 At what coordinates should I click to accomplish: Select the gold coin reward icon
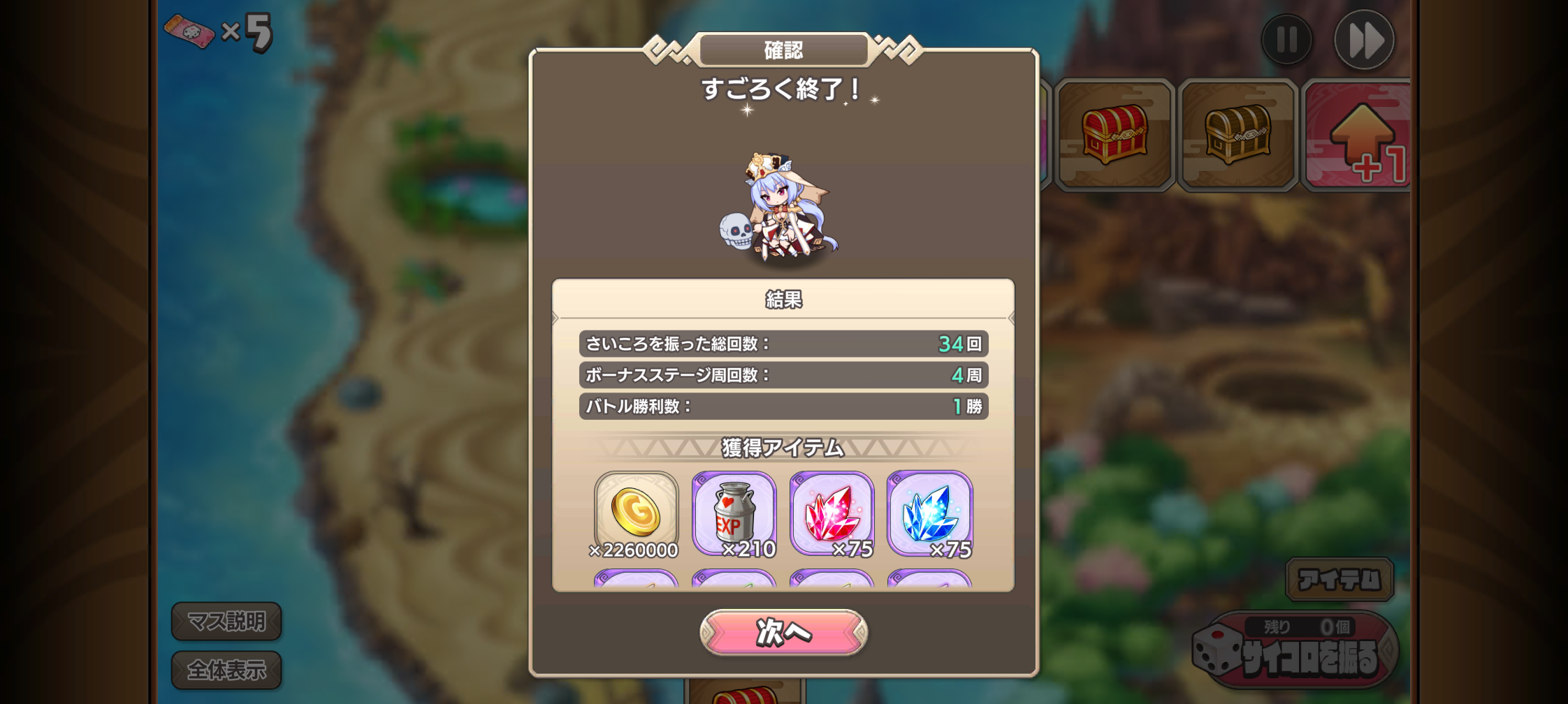point(636,514)
